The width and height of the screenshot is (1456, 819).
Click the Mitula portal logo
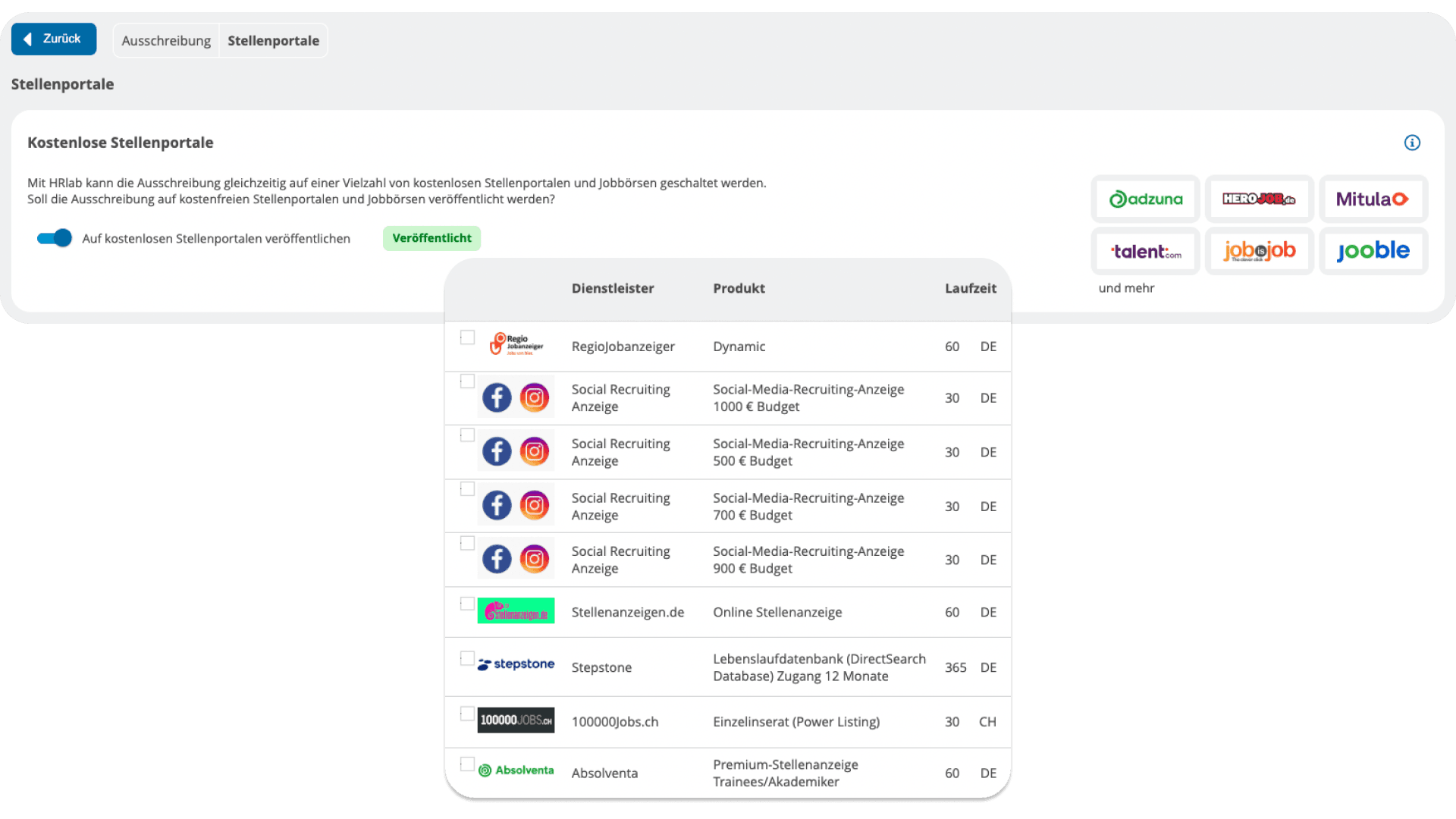[1373, 199]
